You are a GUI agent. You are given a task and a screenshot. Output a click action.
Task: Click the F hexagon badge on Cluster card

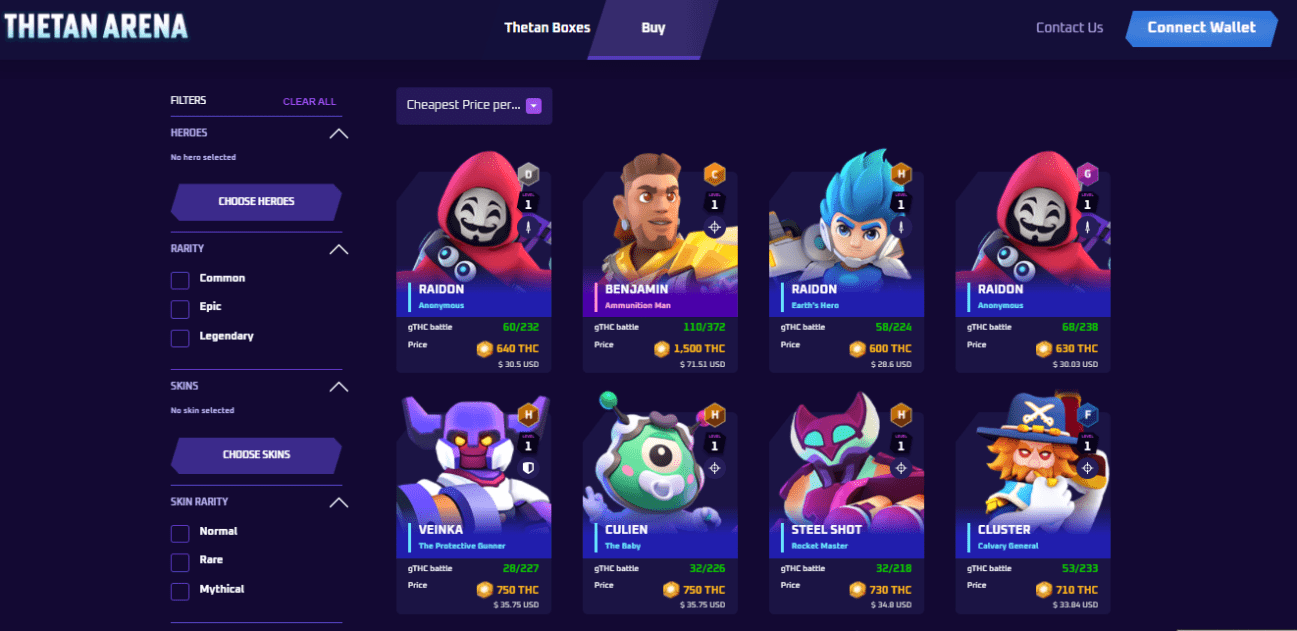(1087, 415)
